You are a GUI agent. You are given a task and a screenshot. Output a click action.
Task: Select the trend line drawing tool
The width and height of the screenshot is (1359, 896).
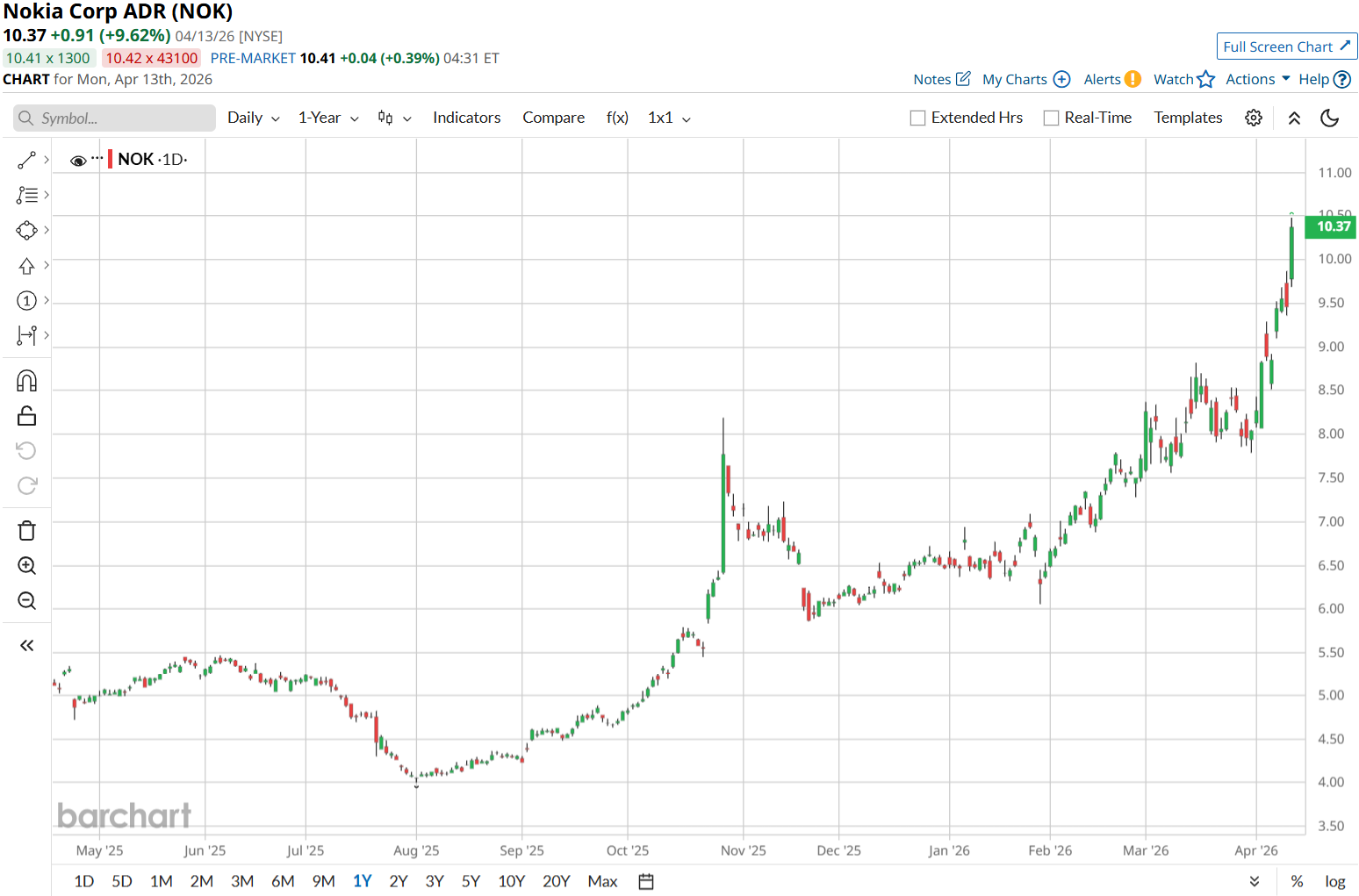26,160
